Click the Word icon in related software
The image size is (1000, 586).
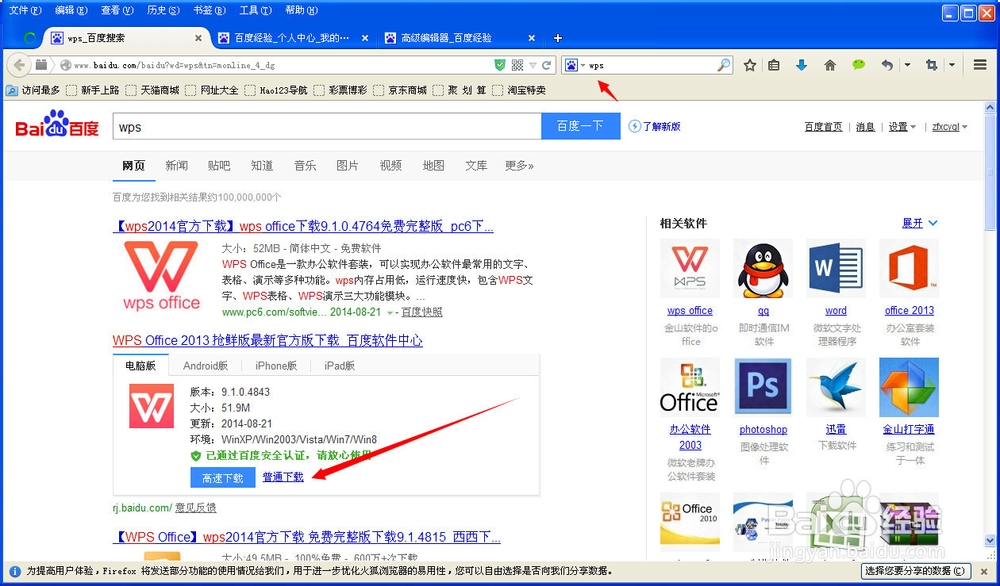pyautogui.click(x=835, y=268)
